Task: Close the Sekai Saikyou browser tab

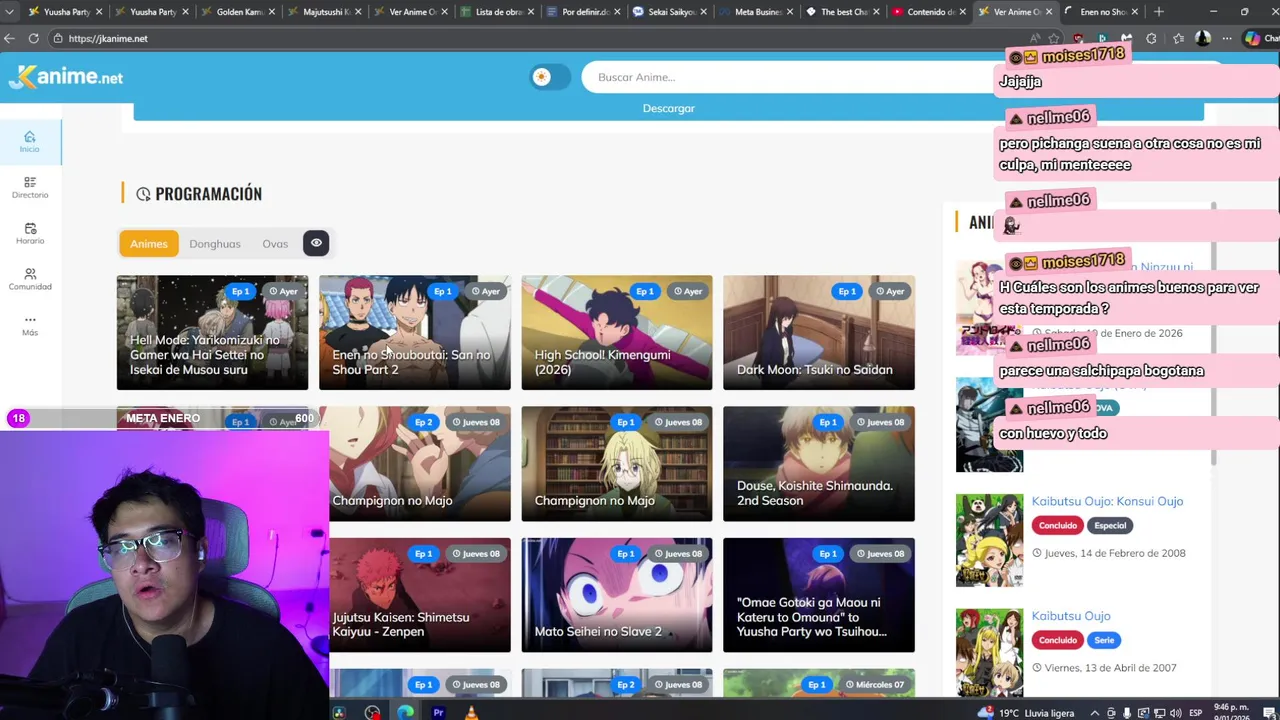Action: click(703, 12)
